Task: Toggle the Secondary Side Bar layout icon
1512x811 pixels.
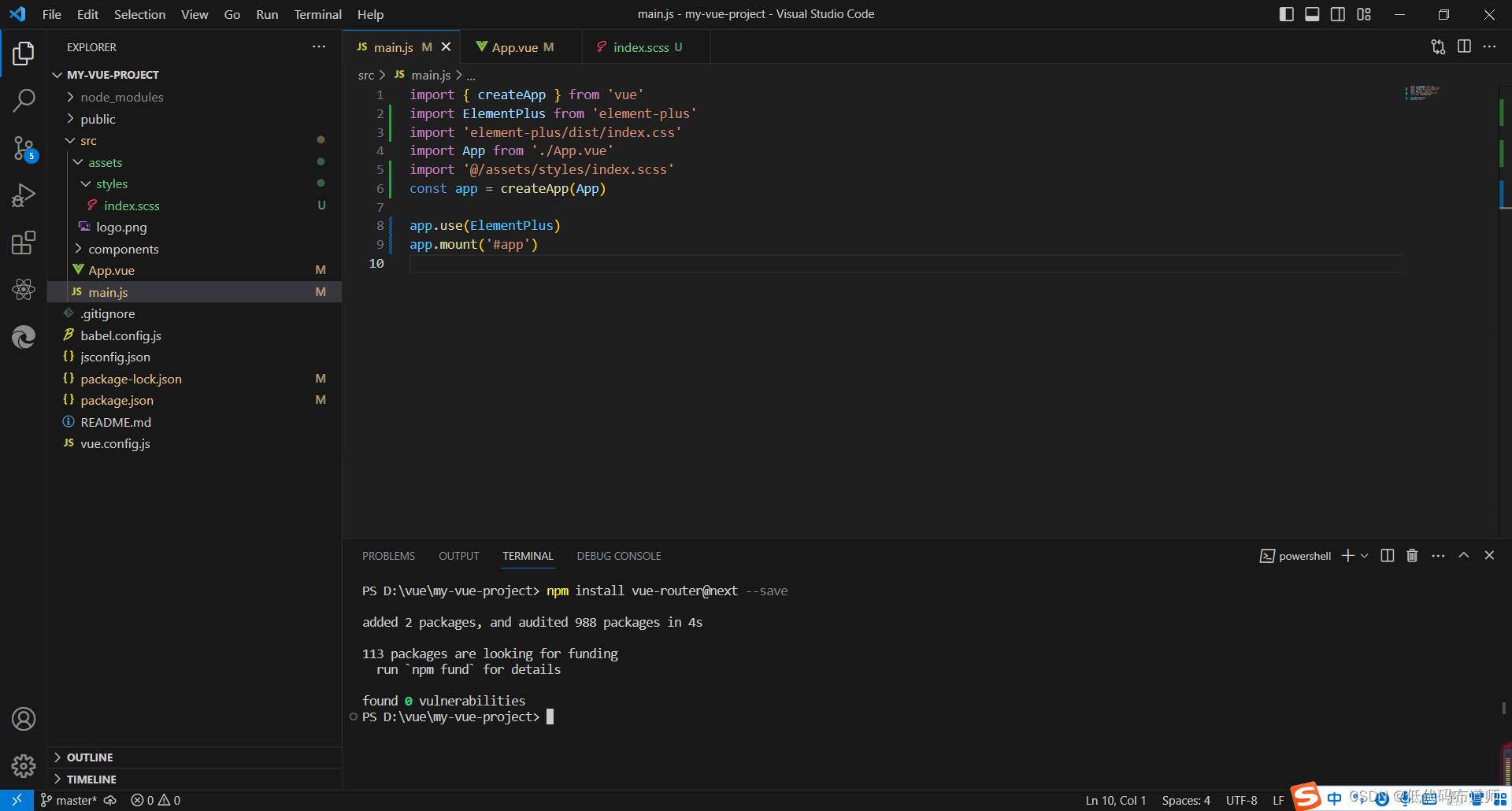Action: [x=1338, y=14]
